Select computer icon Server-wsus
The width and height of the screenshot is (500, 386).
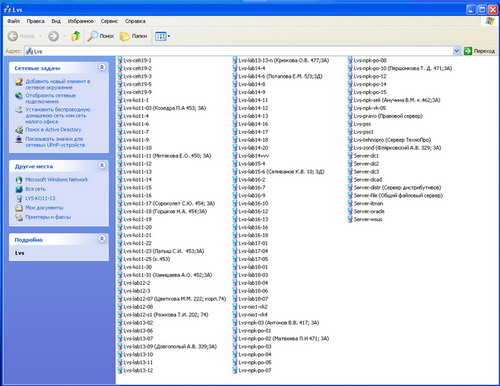(x=350, y=219)
